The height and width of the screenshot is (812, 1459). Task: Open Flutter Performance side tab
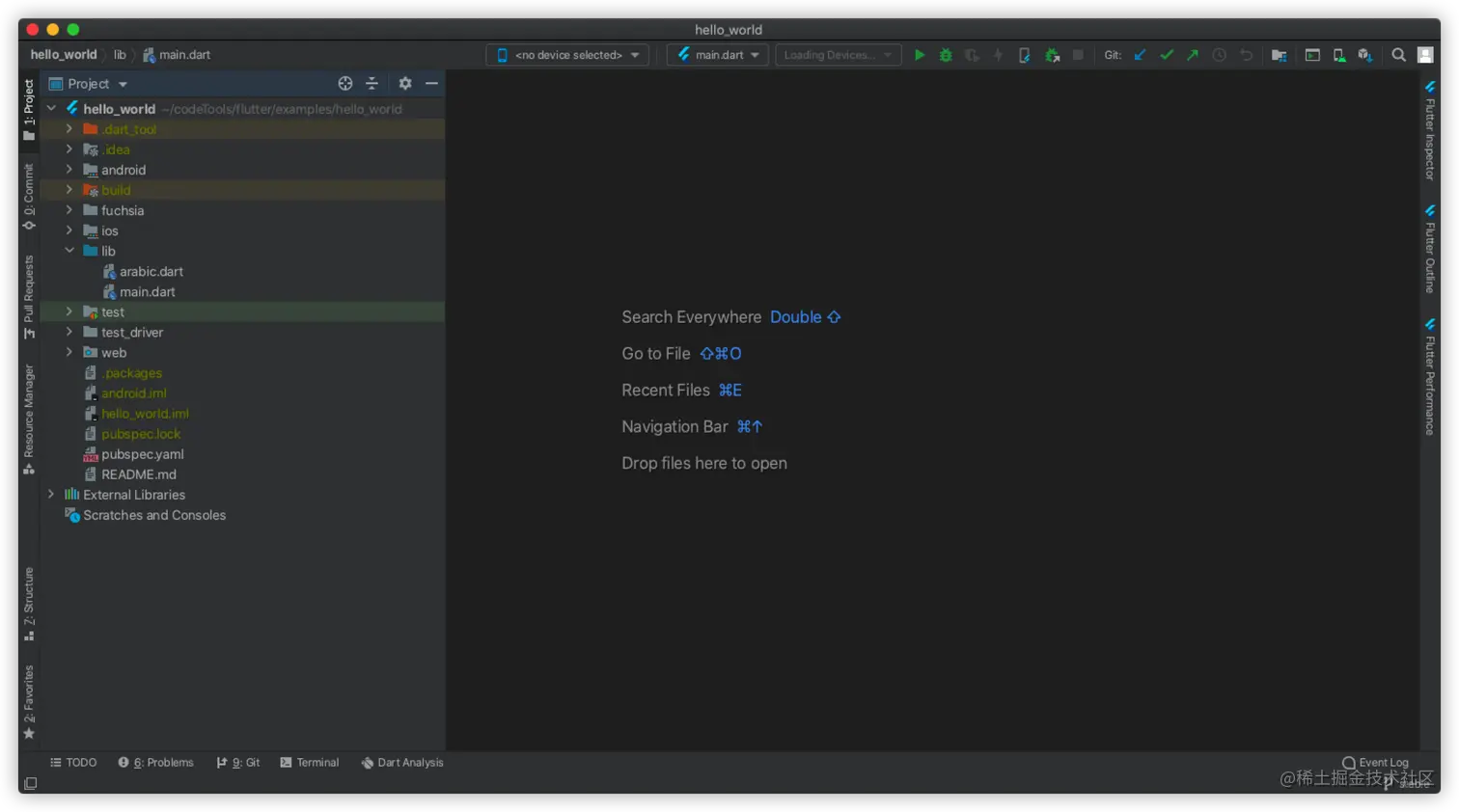tap(1430, 377)
